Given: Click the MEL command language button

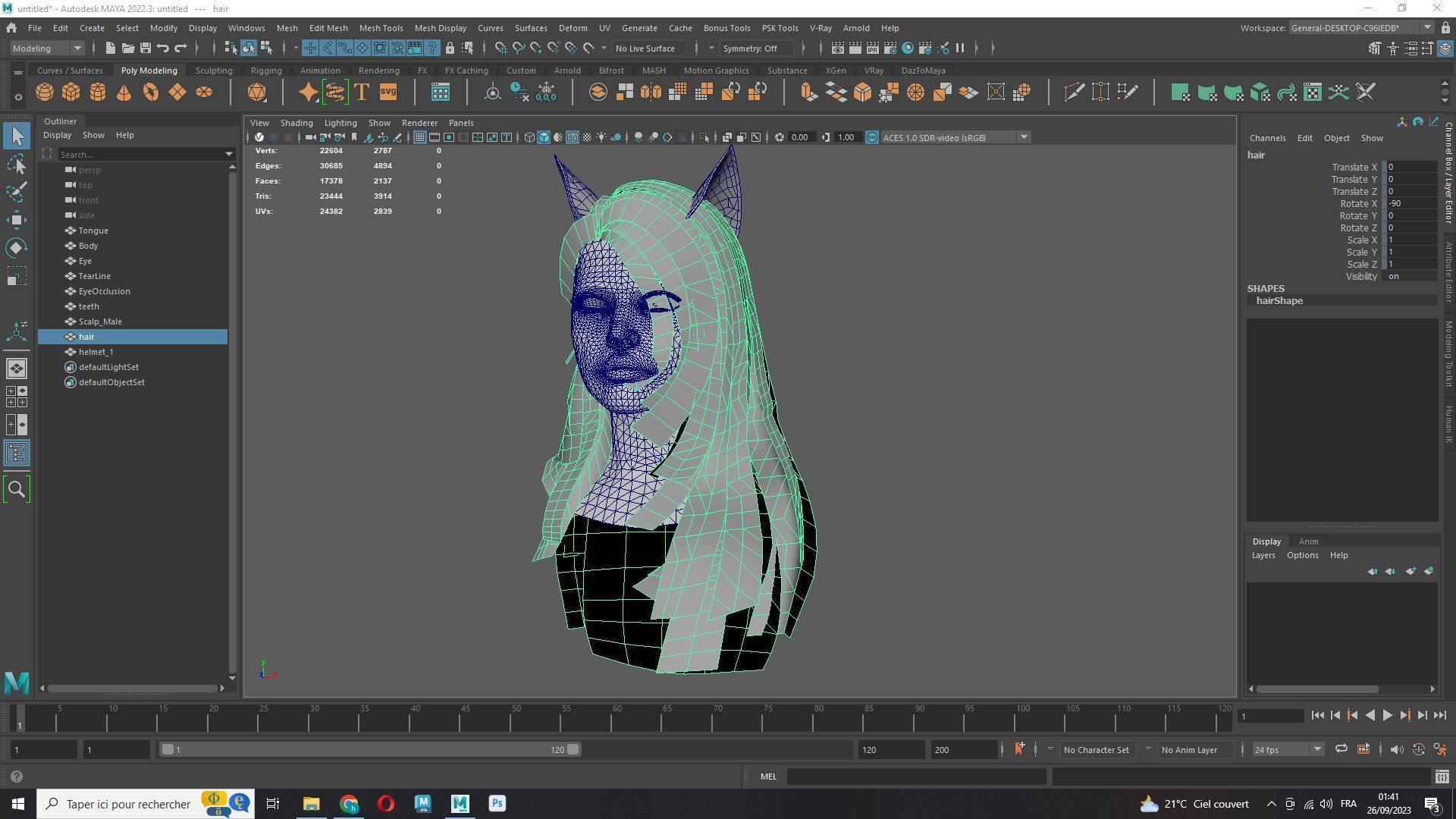Looking at the screenshot, I should coord(768,777).
